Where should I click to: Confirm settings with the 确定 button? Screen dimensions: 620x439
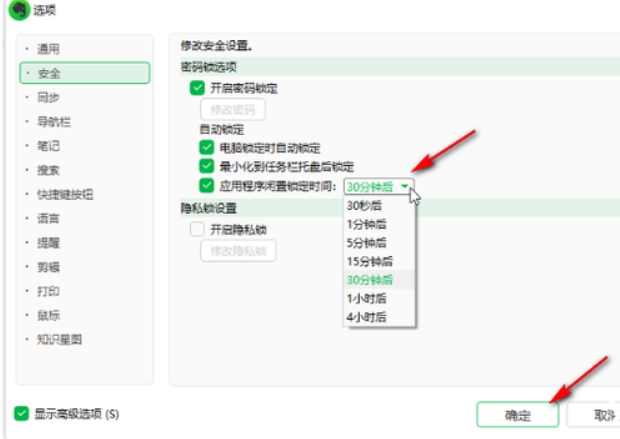518,414
